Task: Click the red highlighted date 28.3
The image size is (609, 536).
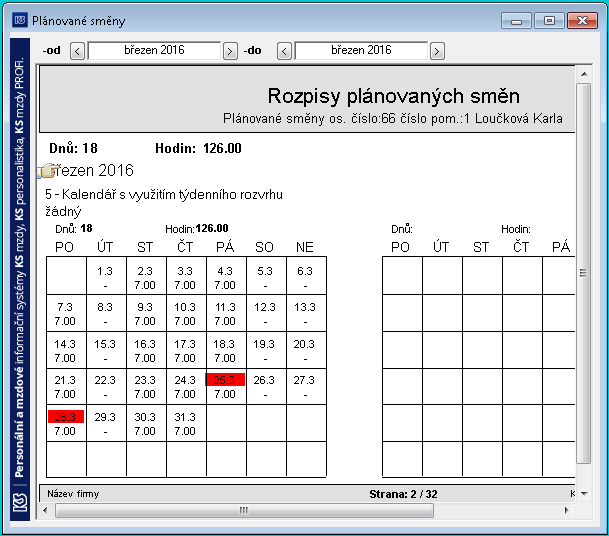Action: [66, 416]
